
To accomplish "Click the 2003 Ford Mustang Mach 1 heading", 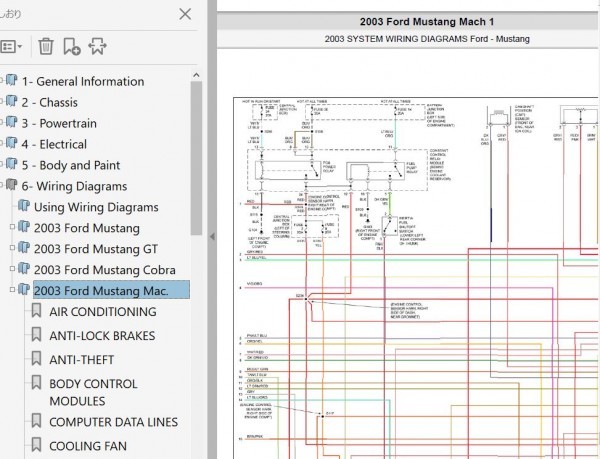I will pyautogui.click(x=427, y=22).
